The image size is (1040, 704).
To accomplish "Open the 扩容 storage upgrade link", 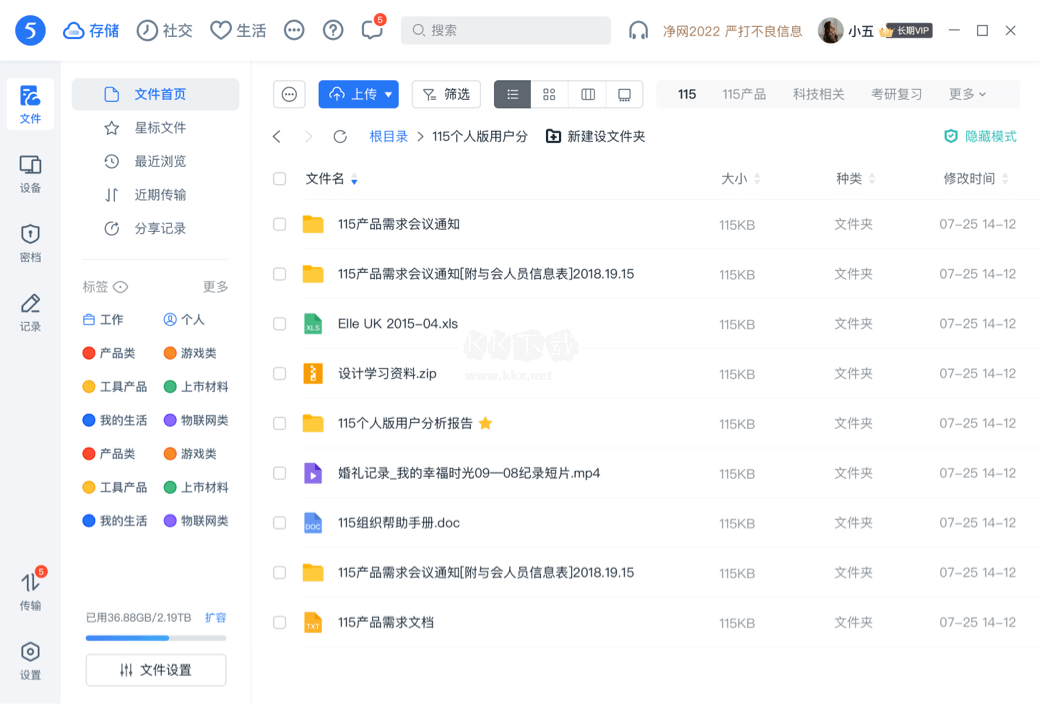I will click(x=216, y=618).
